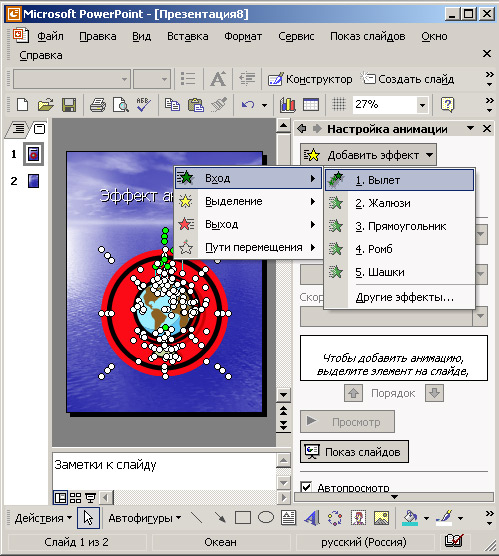
Task: Apply line color brush swatch
Action: click(x=444, y=518)
